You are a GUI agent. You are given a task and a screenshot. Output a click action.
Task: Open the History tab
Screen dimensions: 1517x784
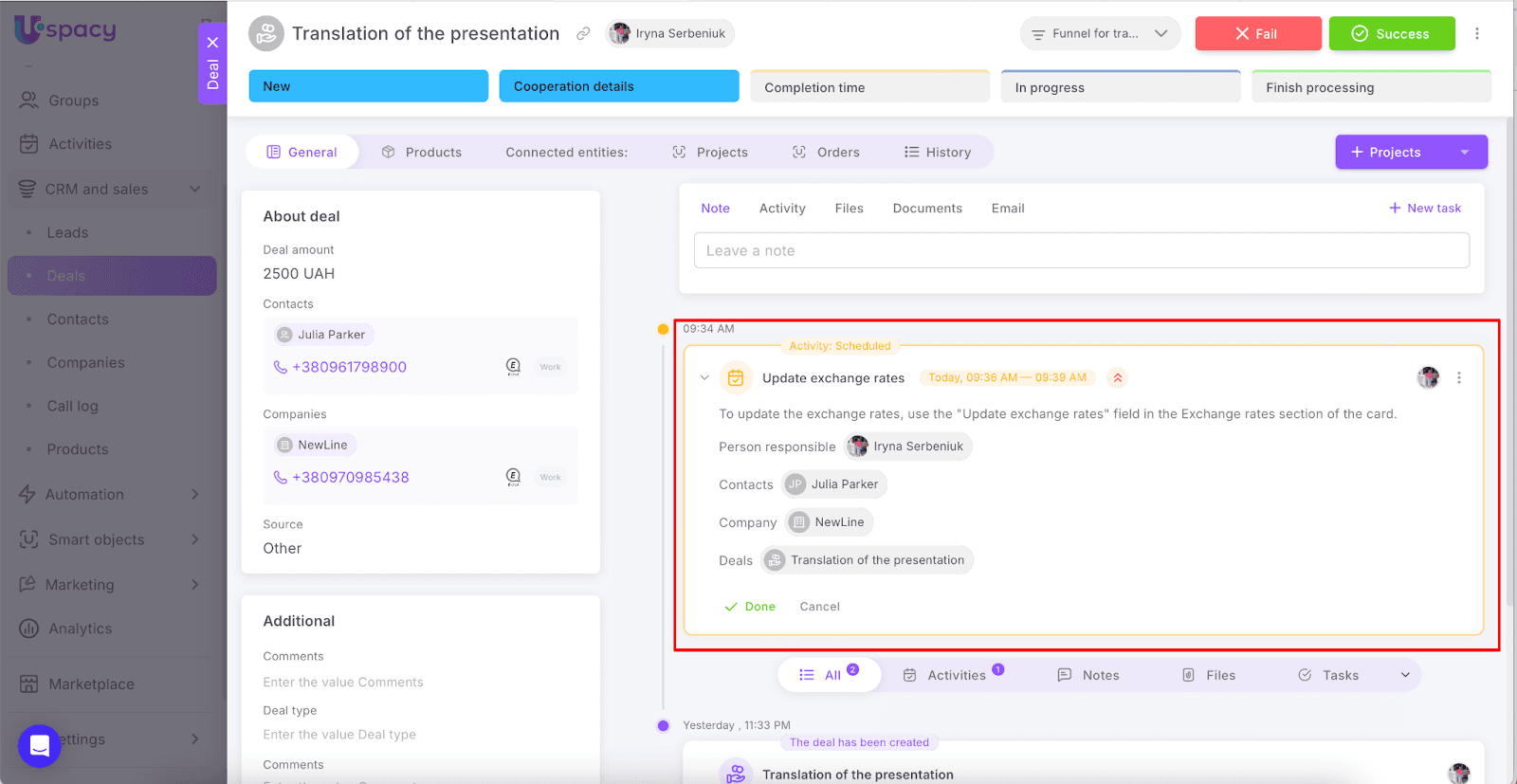coord(938,152)
